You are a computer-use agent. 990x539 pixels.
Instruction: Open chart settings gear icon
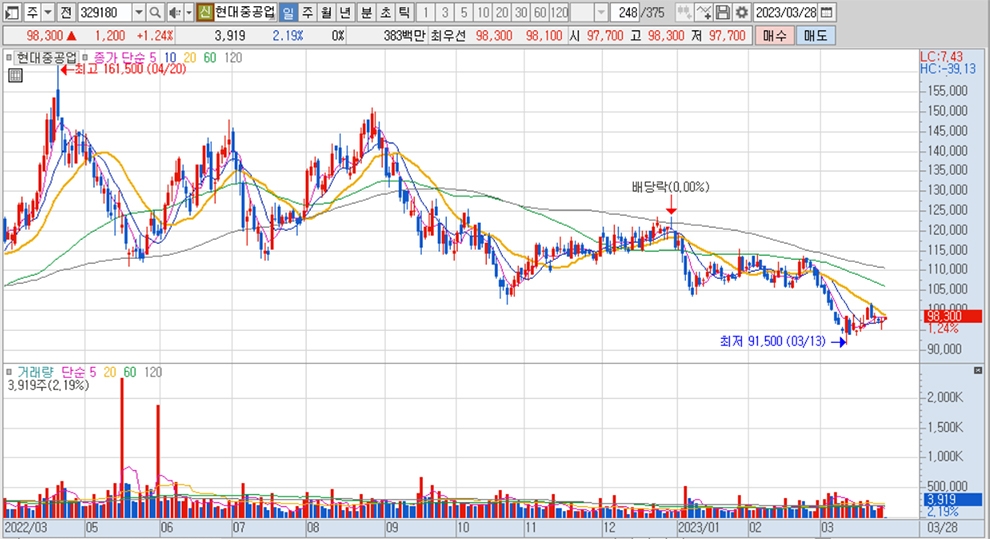tap(741, 12)
